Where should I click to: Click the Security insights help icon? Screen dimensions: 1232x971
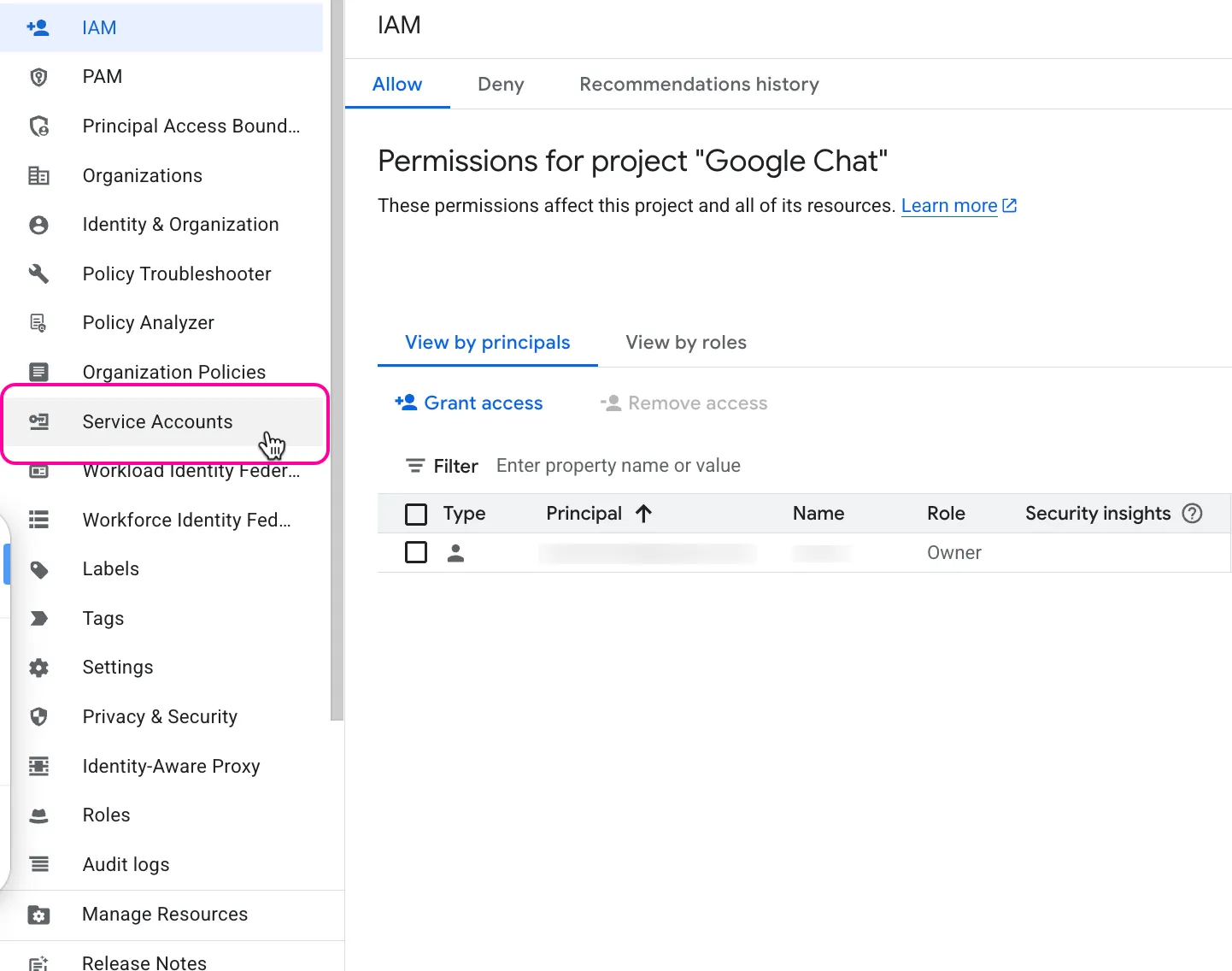(x=1192, y=513)
